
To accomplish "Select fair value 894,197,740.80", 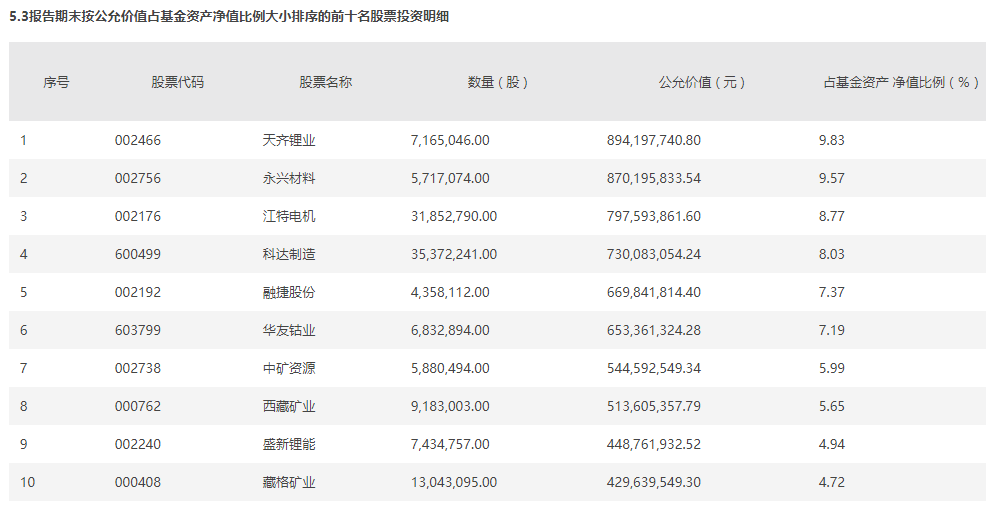I will coord(654,140).
